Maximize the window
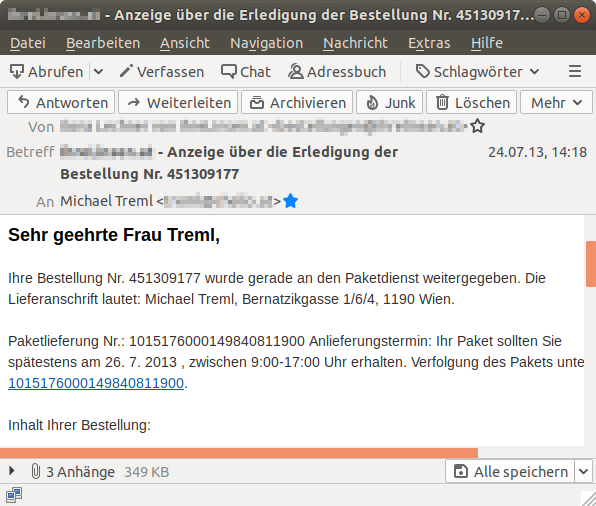The width and height of the screenshot is (596, 506). [562, 15]
